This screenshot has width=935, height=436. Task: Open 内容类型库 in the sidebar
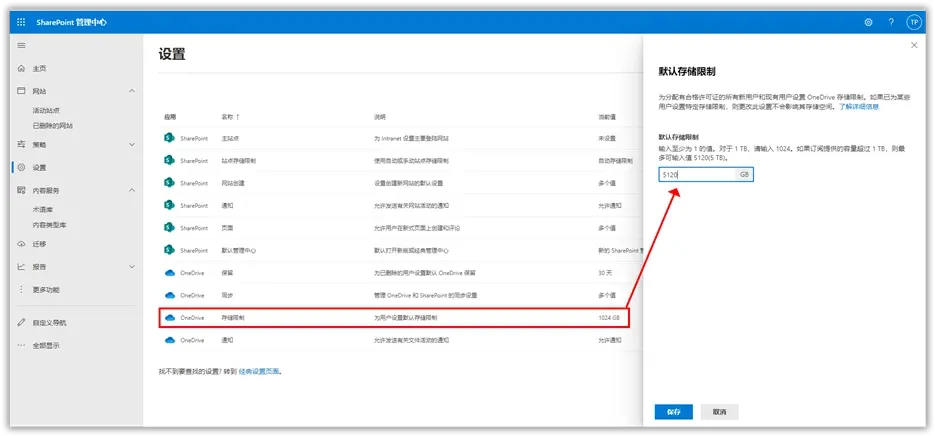(x=49, y=225)
